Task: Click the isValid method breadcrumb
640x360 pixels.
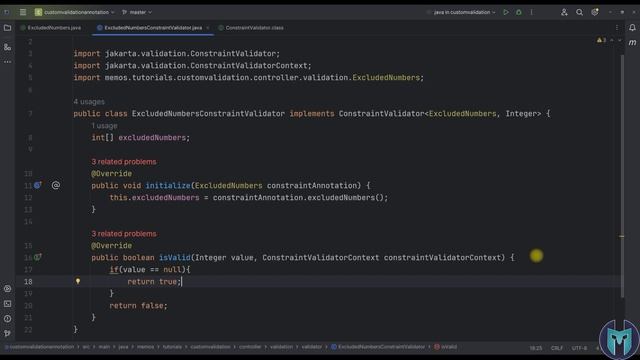Action: coord(445,347)
